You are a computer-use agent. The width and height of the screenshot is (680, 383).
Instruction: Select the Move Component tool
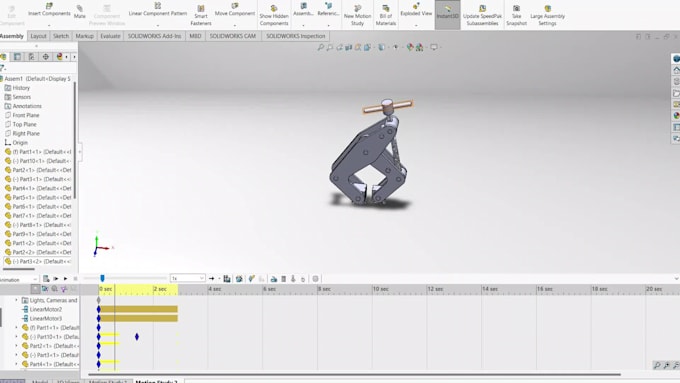(x=235, y=10)
